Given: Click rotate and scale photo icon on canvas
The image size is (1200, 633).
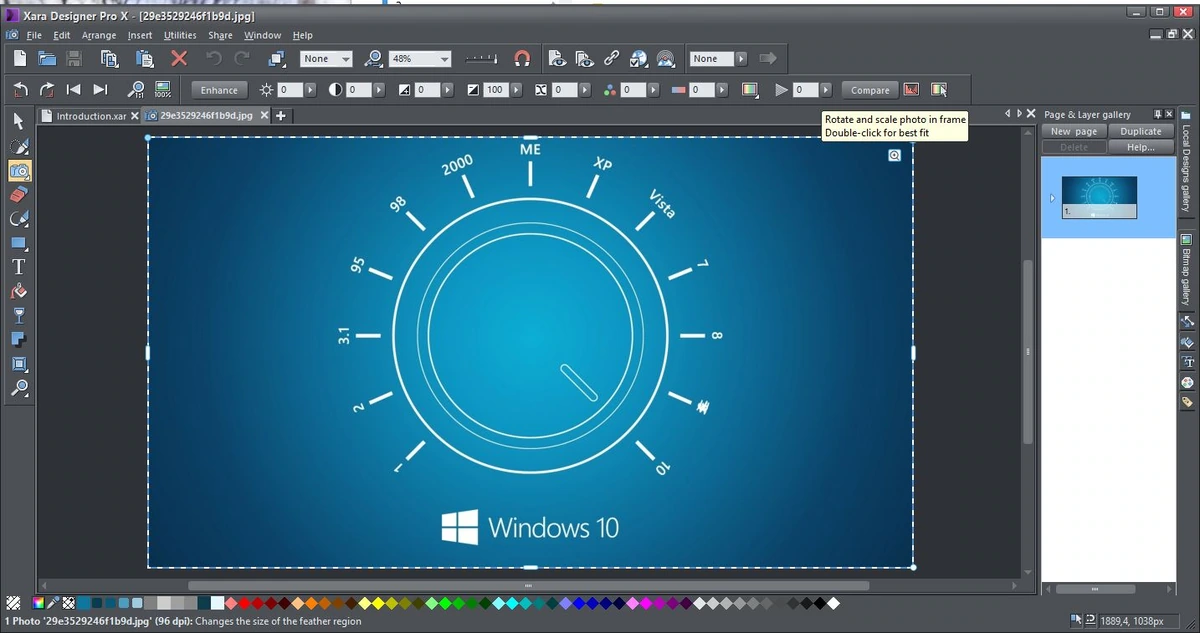Looking at the screenshot, I should pyautogui.click(x=895, y=155).
